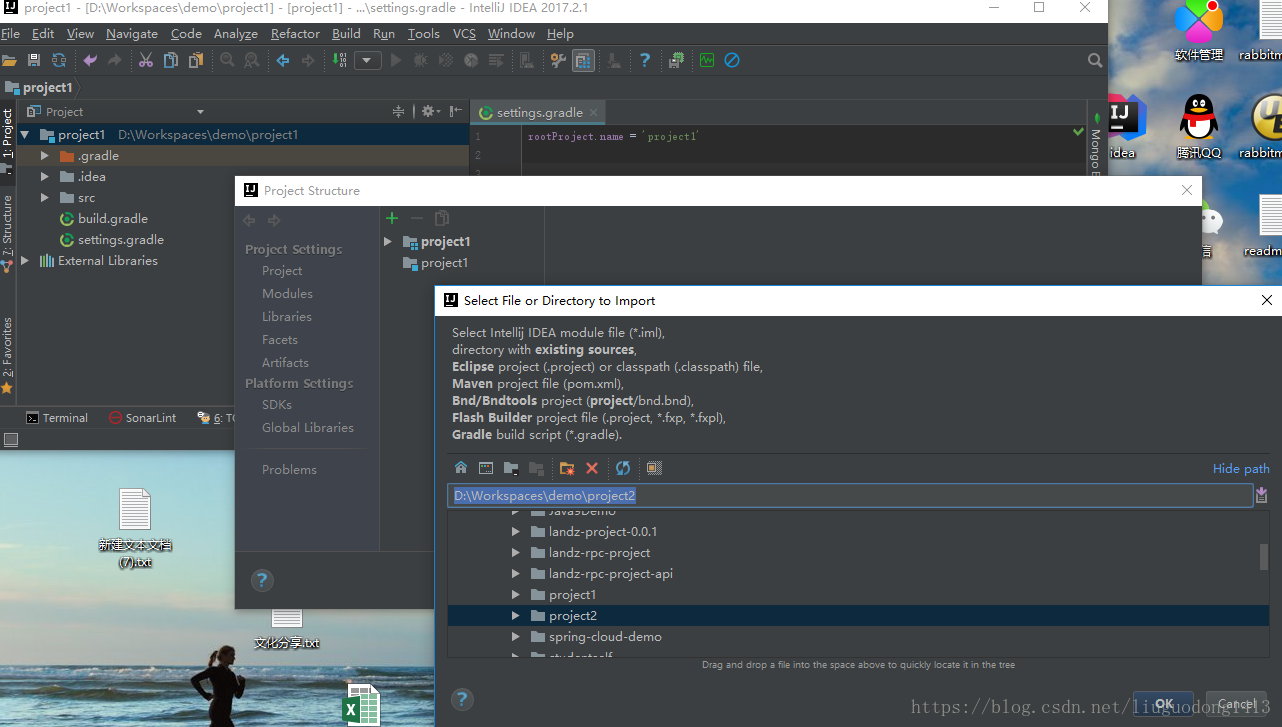
Task: Click the blue Back navigation arrow
Action: point(283,61)
